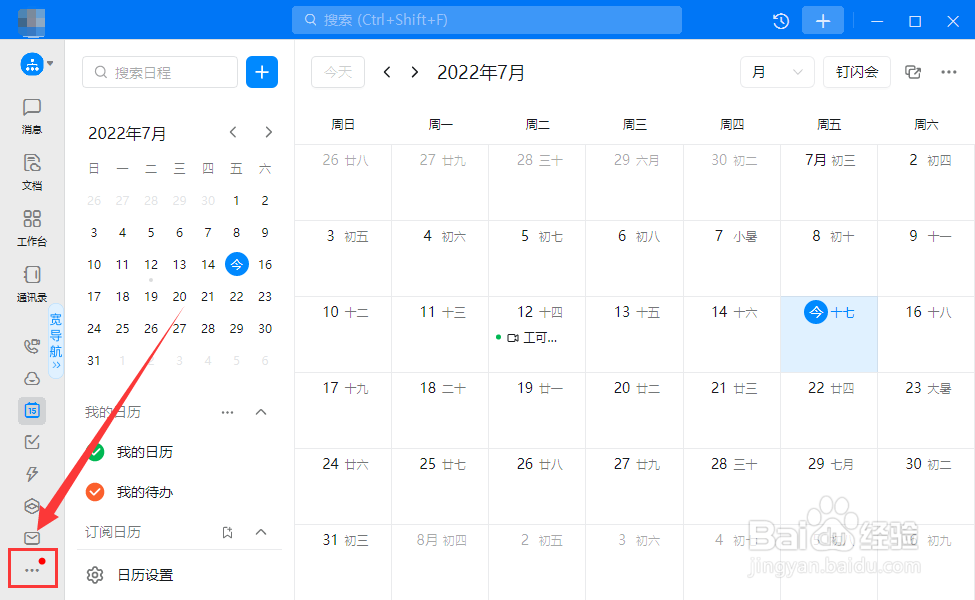
Task: Click the 钉闪会 button
Action: click(x=857, y=72)
